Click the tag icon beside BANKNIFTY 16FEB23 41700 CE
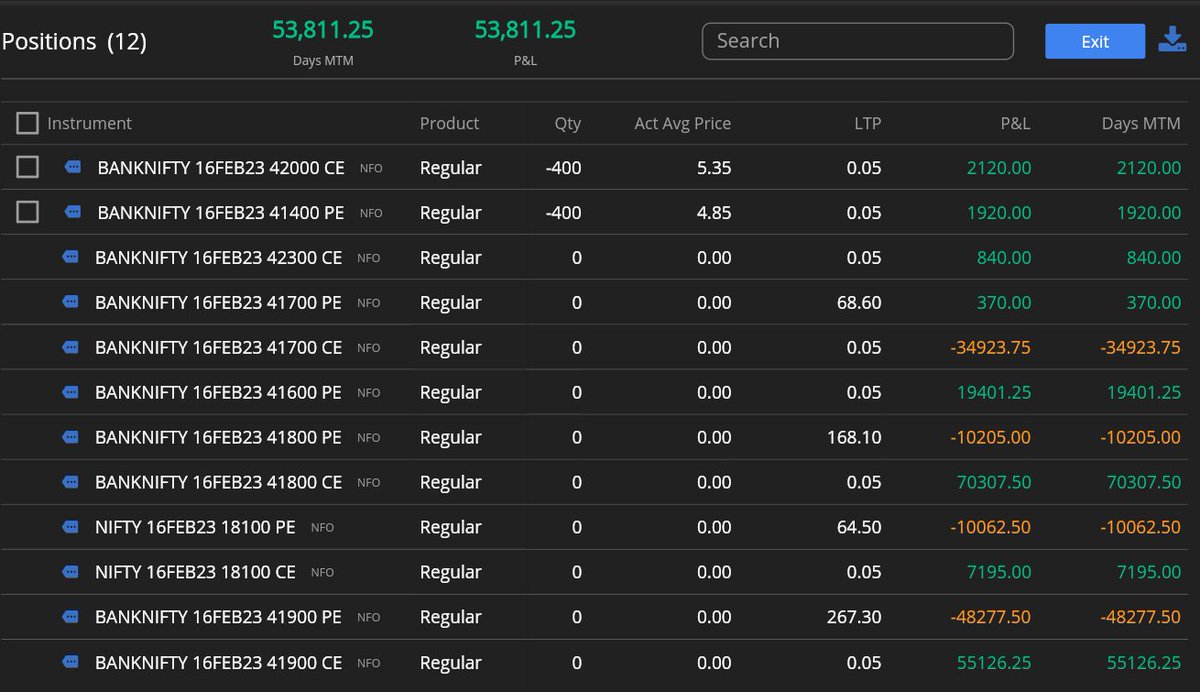 (71, 347)
